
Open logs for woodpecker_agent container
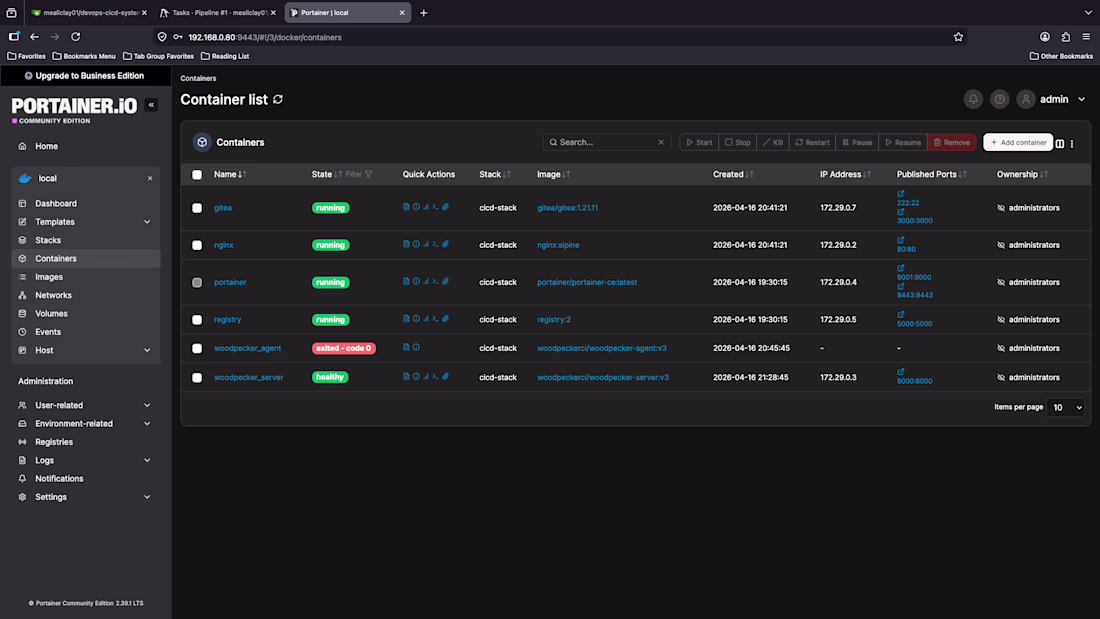(x=406, y=347)
